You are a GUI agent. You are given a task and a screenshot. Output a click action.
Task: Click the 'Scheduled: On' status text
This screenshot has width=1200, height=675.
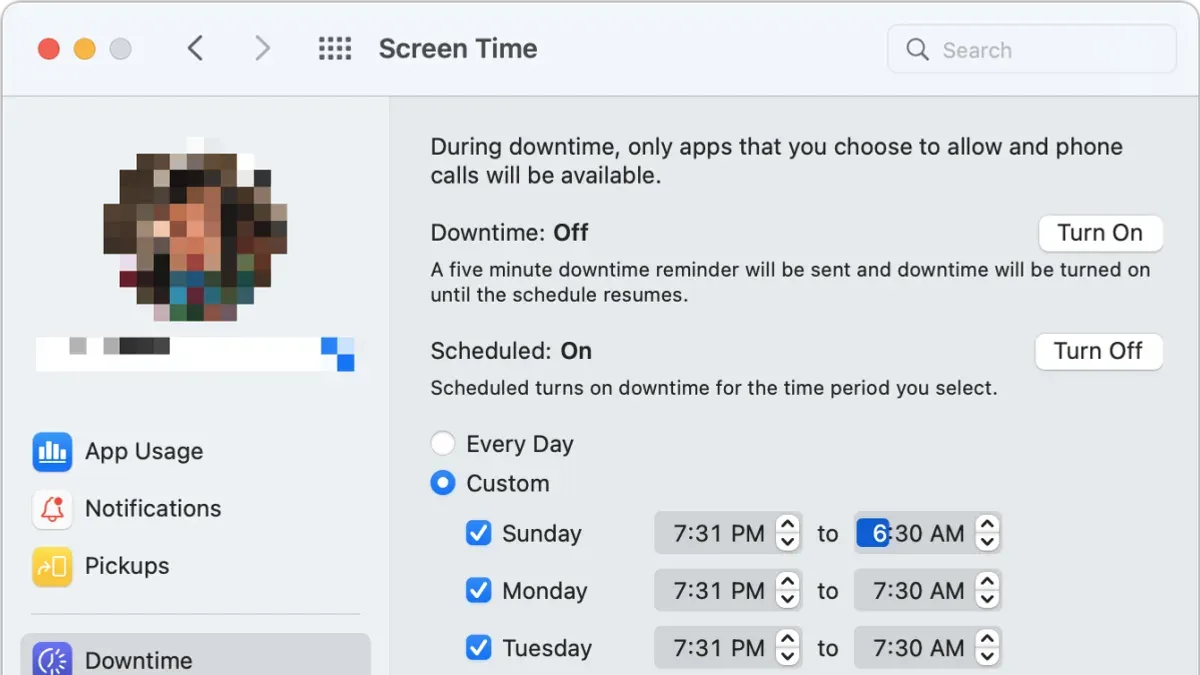click(511, 351)
